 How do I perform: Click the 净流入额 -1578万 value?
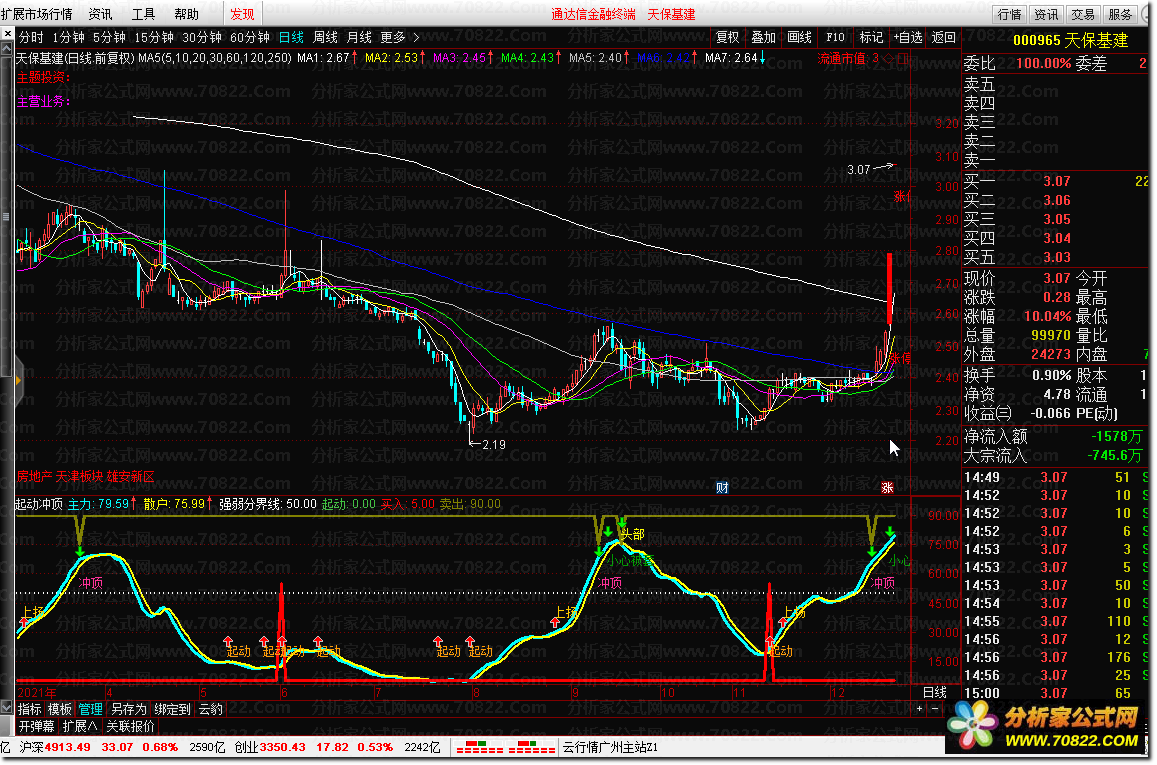[1116, 437]
